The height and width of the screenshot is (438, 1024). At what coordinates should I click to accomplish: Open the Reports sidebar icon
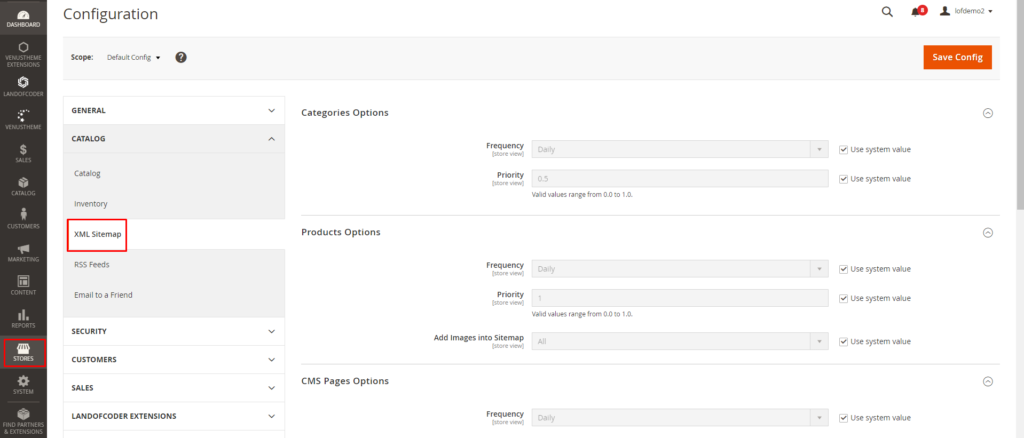point(23,318)
